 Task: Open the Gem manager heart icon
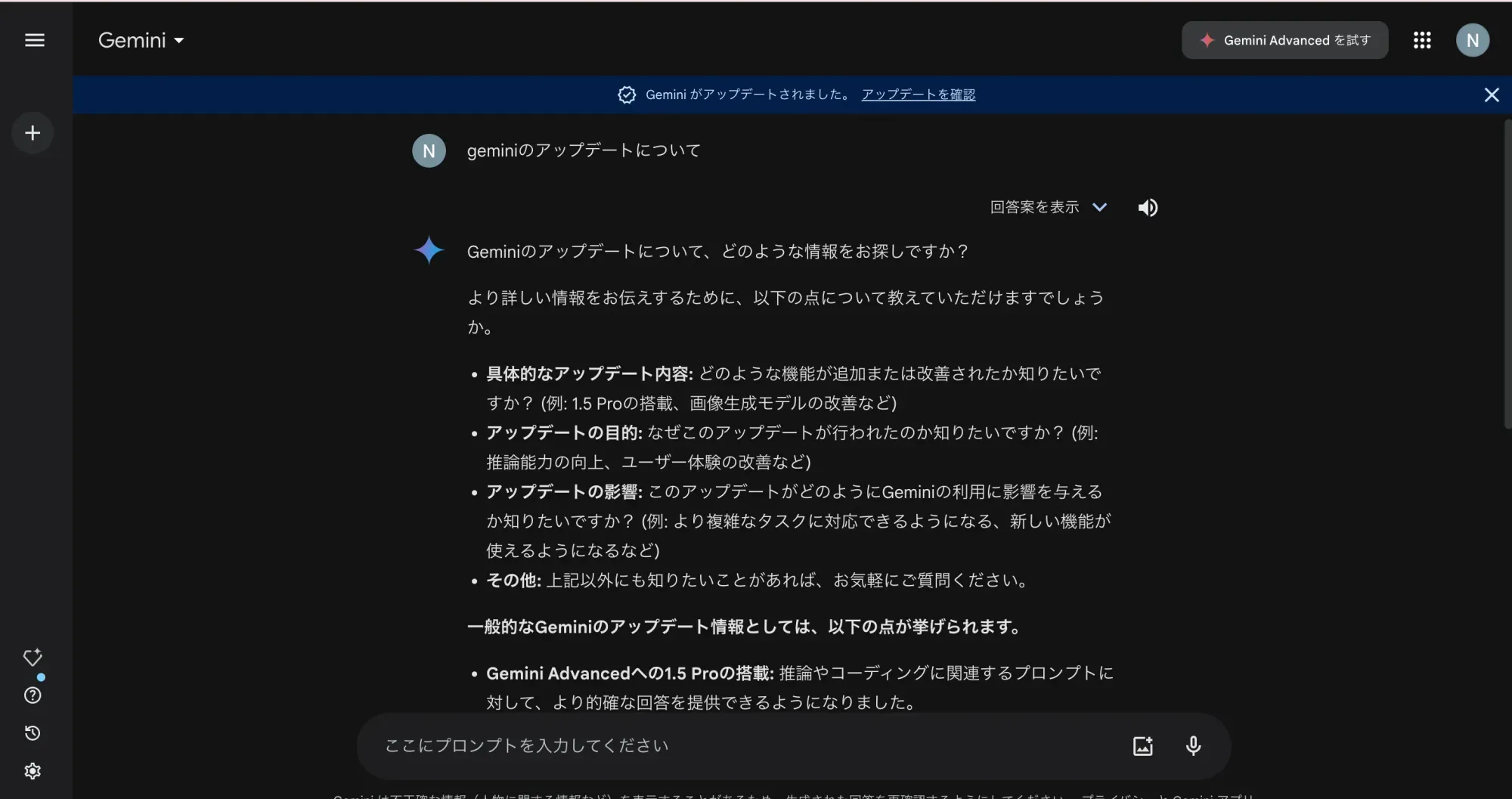[x=33, y=658]
